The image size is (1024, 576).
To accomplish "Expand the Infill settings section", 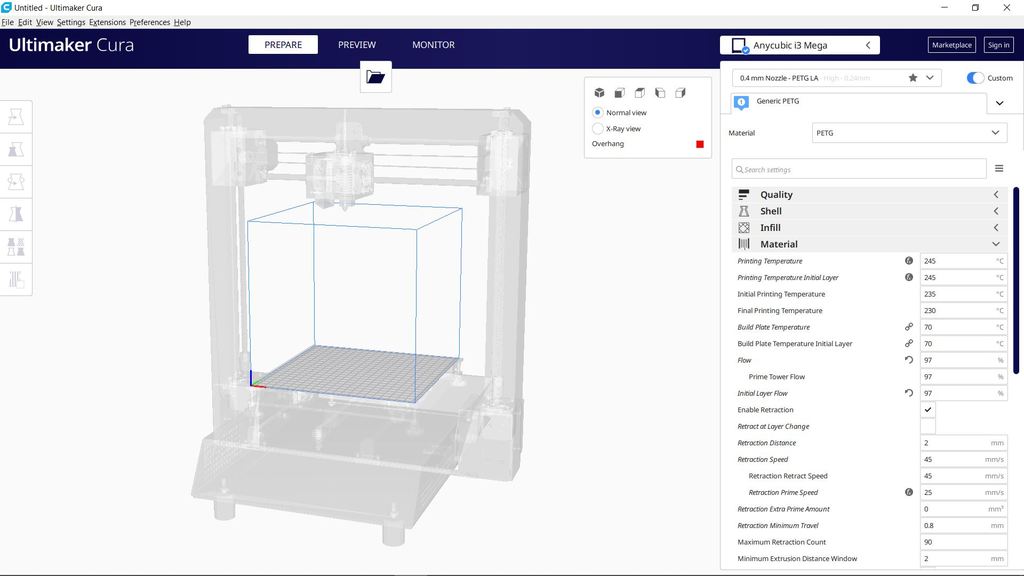I will point(871,227).
